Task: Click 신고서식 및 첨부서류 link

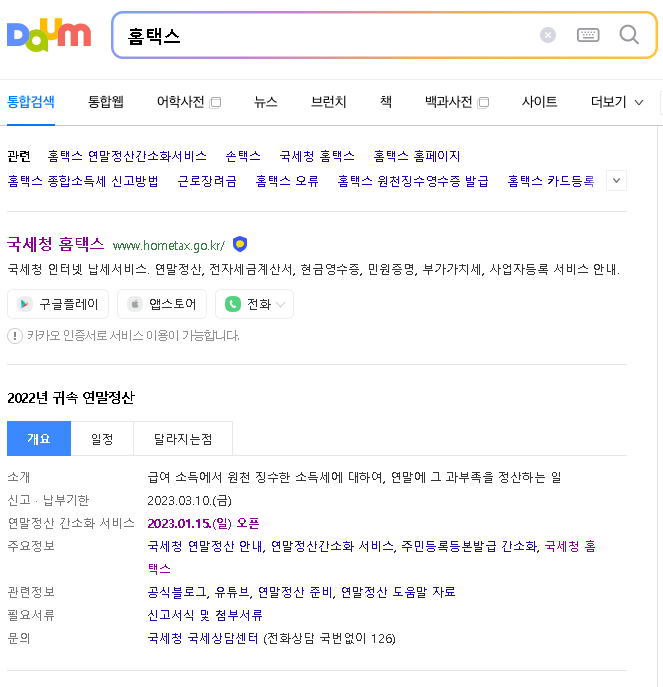Action: (x=205, y=615)
